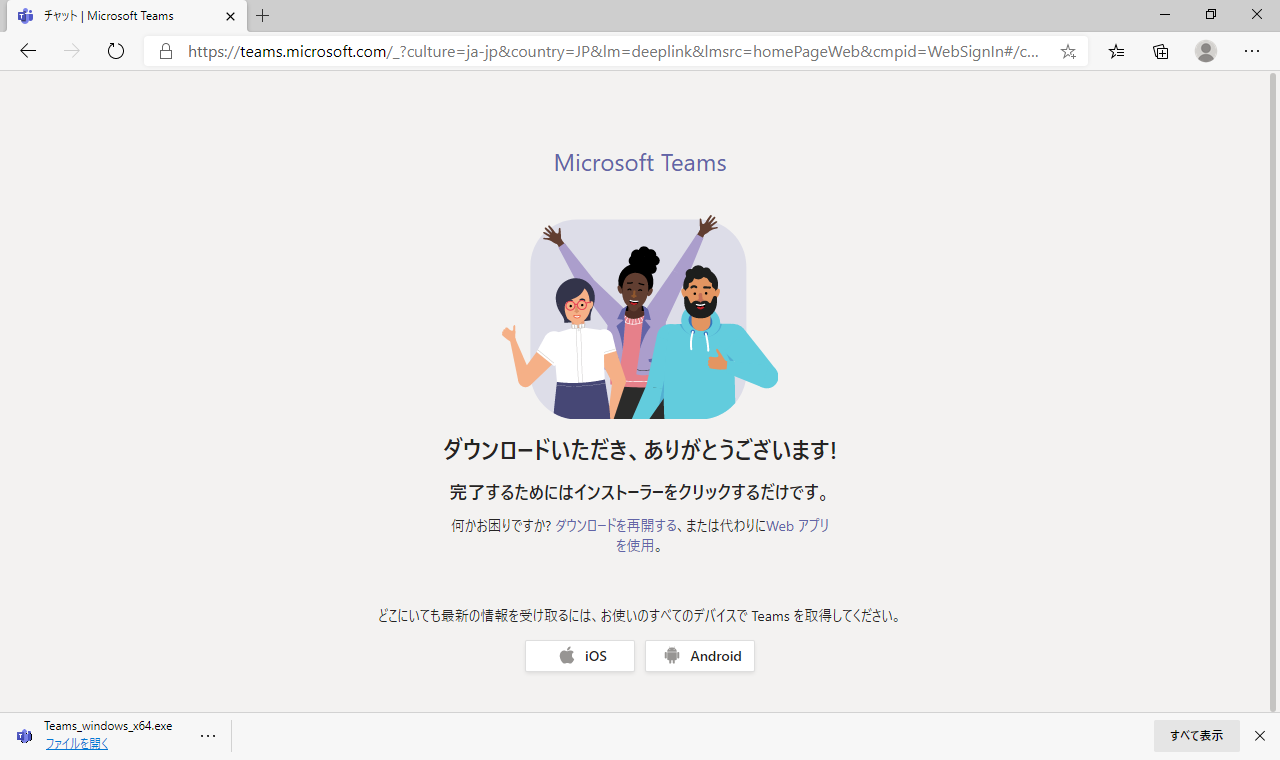
Task: Minimize the browser window
Action: [x=1165, y=14]
